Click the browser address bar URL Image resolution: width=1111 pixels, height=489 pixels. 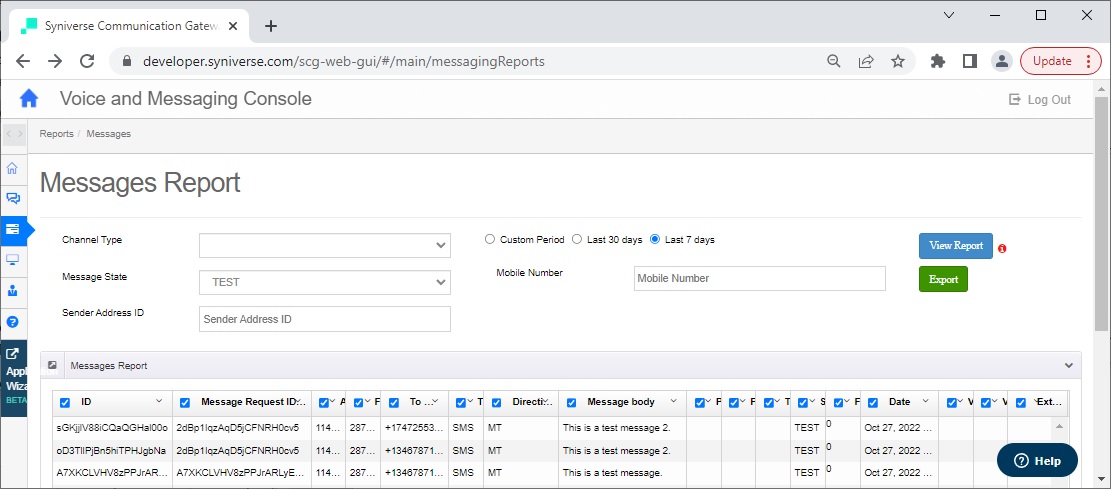[x=344, y=61]
